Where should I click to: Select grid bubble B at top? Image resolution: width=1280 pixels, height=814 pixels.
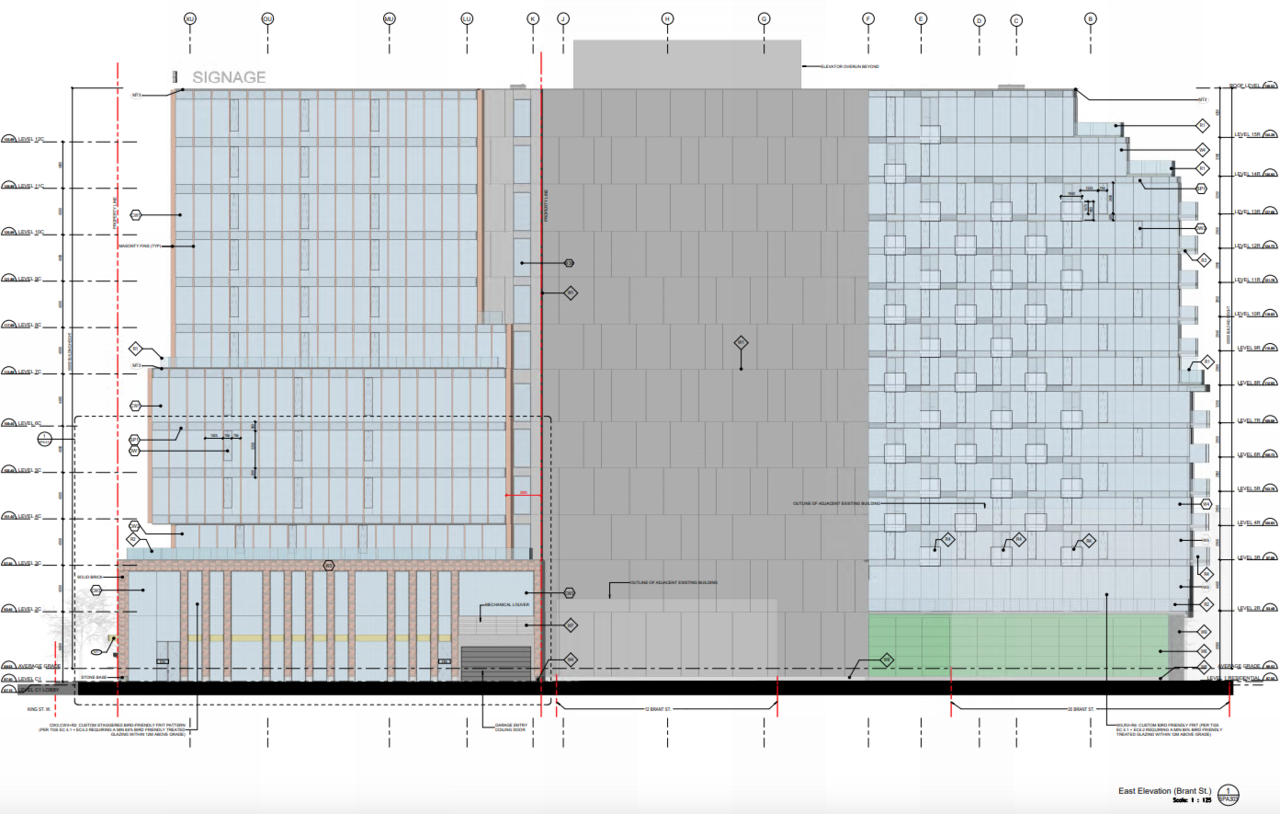1091,19
